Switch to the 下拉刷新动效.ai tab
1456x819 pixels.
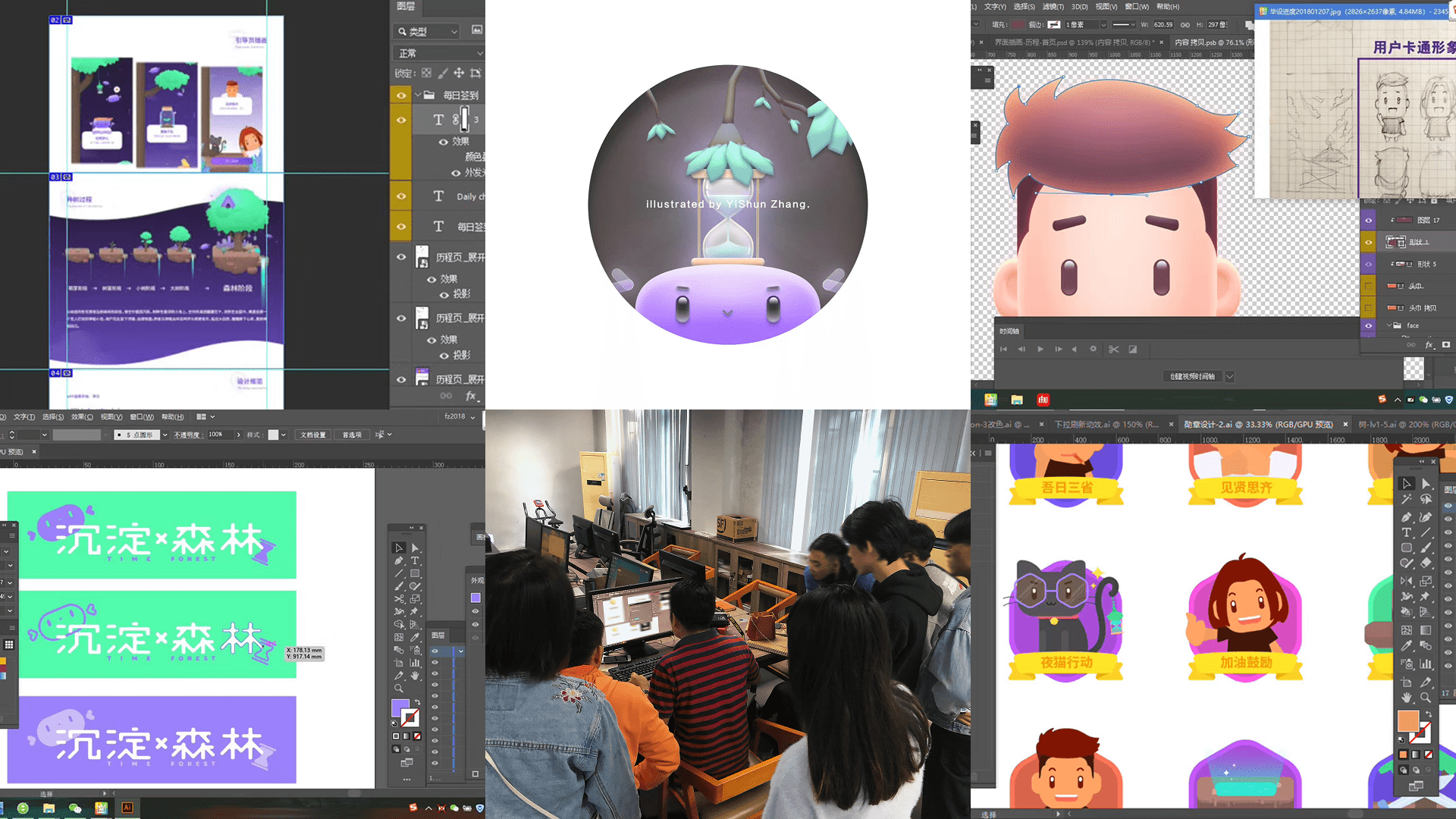tap(1106, 425)
